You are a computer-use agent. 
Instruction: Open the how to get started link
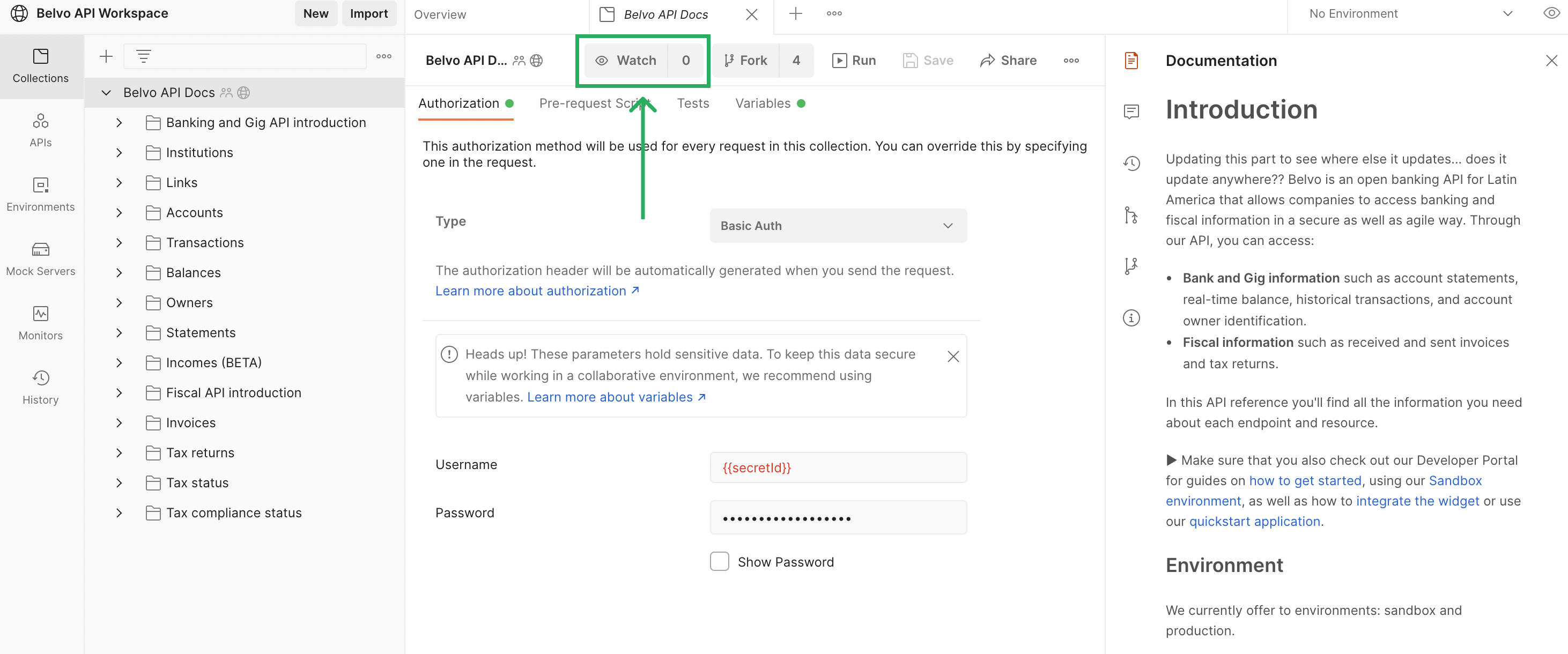coord(1305,481)
